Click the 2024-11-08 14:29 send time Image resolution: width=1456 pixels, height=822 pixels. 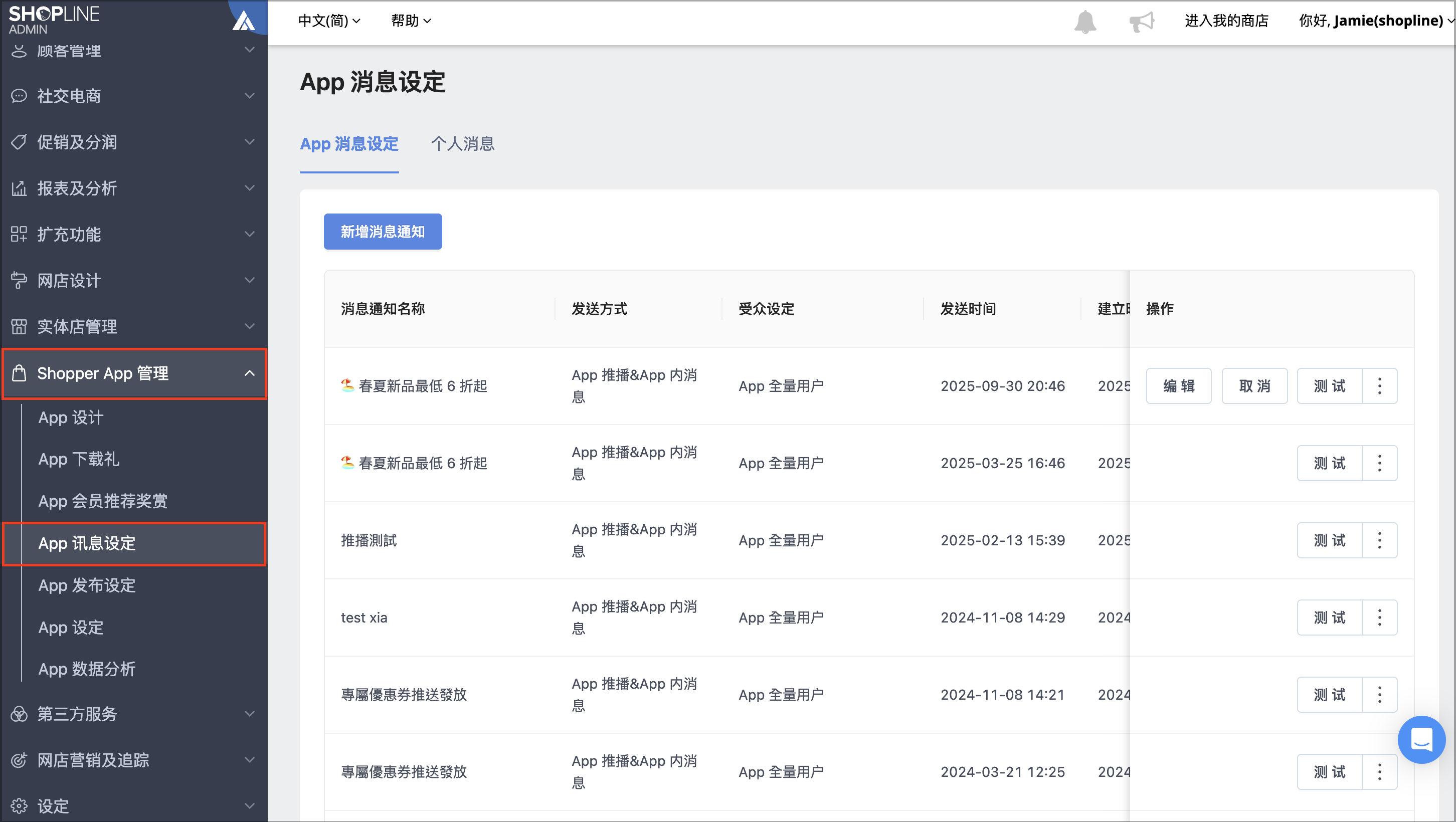point(1003,618)
